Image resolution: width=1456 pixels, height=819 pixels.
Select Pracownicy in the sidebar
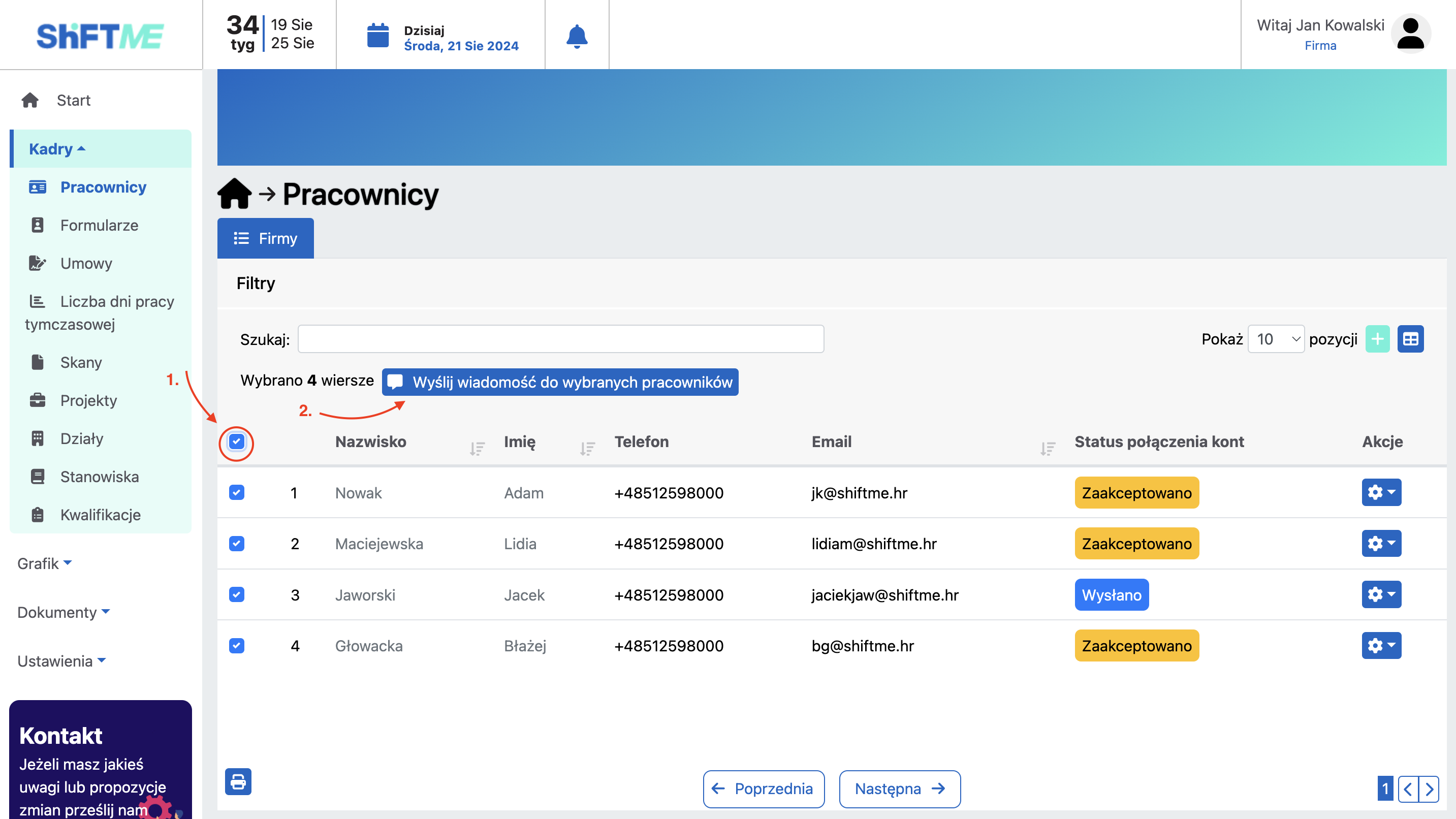coord(104,187)
